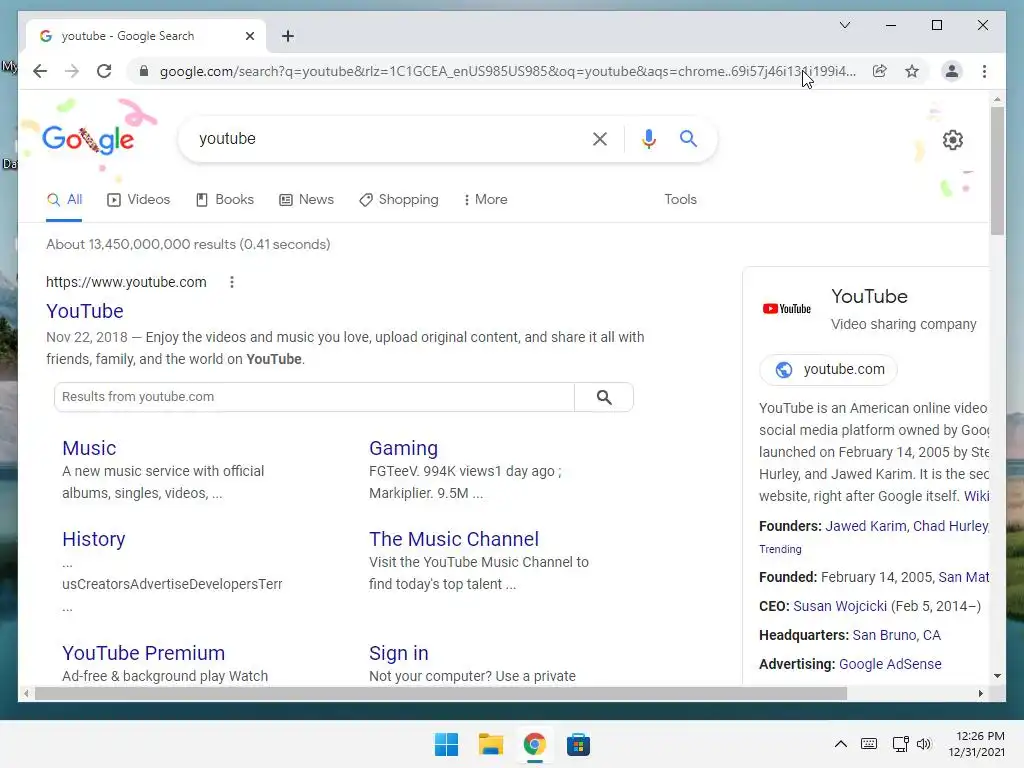Open the San Bruno, CA link
The image size is (1024, 768).
click(897, 635)
